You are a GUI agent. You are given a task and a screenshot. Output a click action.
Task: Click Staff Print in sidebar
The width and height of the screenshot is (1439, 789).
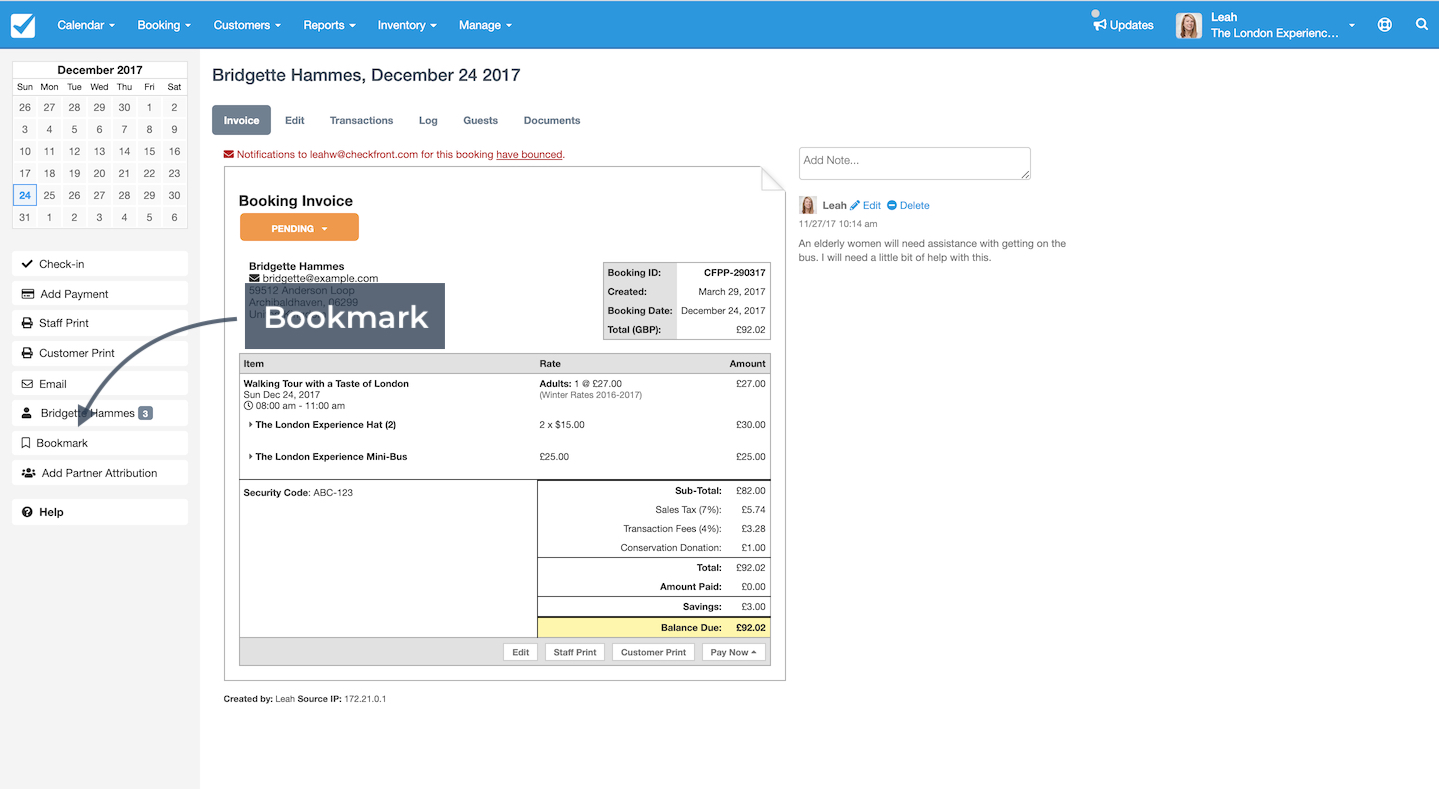(100, 323)
